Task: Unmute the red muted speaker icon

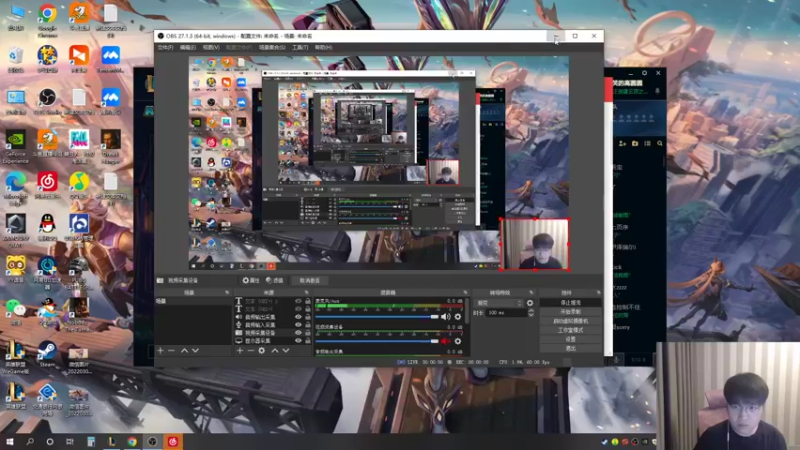Action: point(445,341)
